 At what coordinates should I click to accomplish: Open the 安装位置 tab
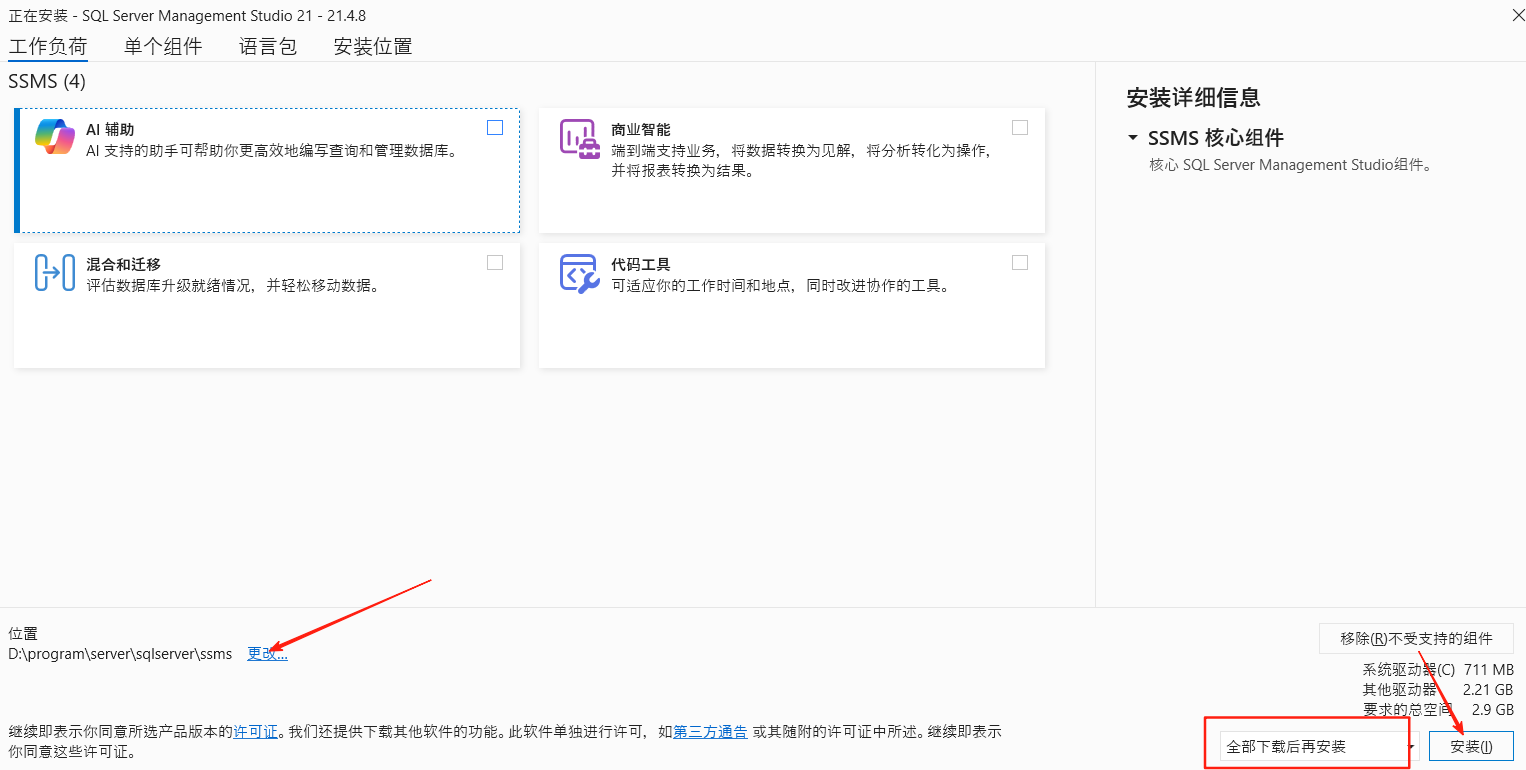pyautogui.click(x=373, y=46)
